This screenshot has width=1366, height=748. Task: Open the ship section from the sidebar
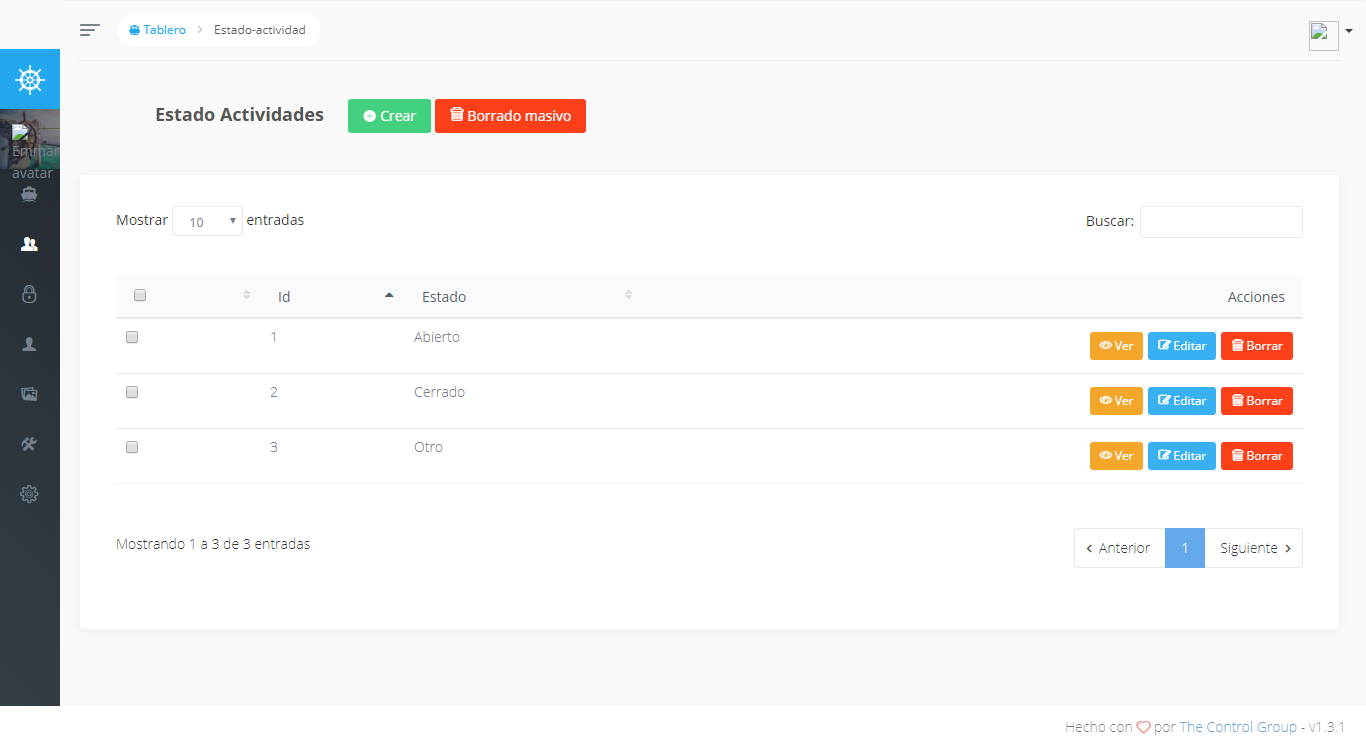pos(29,194)
